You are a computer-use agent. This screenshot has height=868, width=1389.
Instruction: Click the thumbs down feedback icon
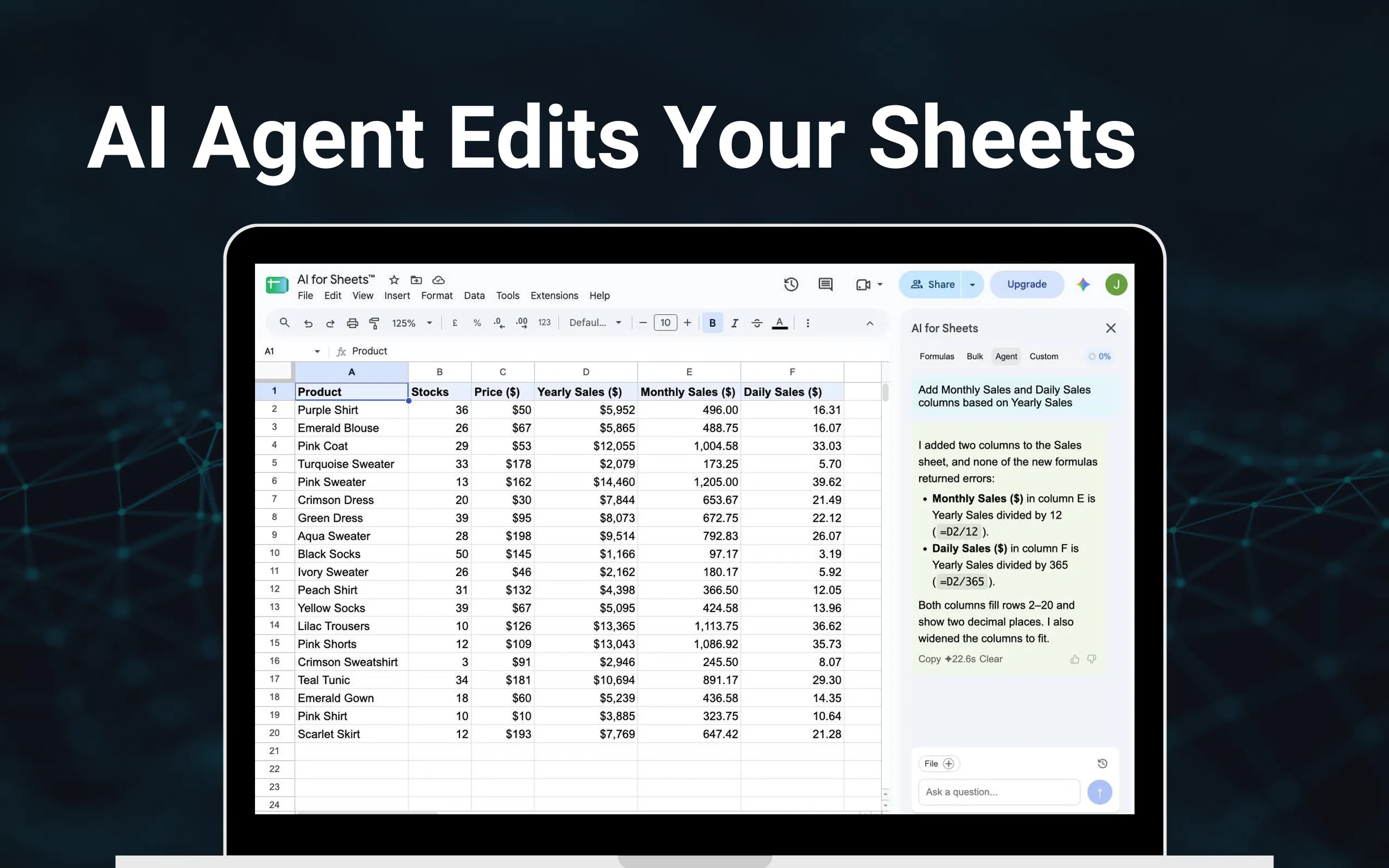(1091, 659)
